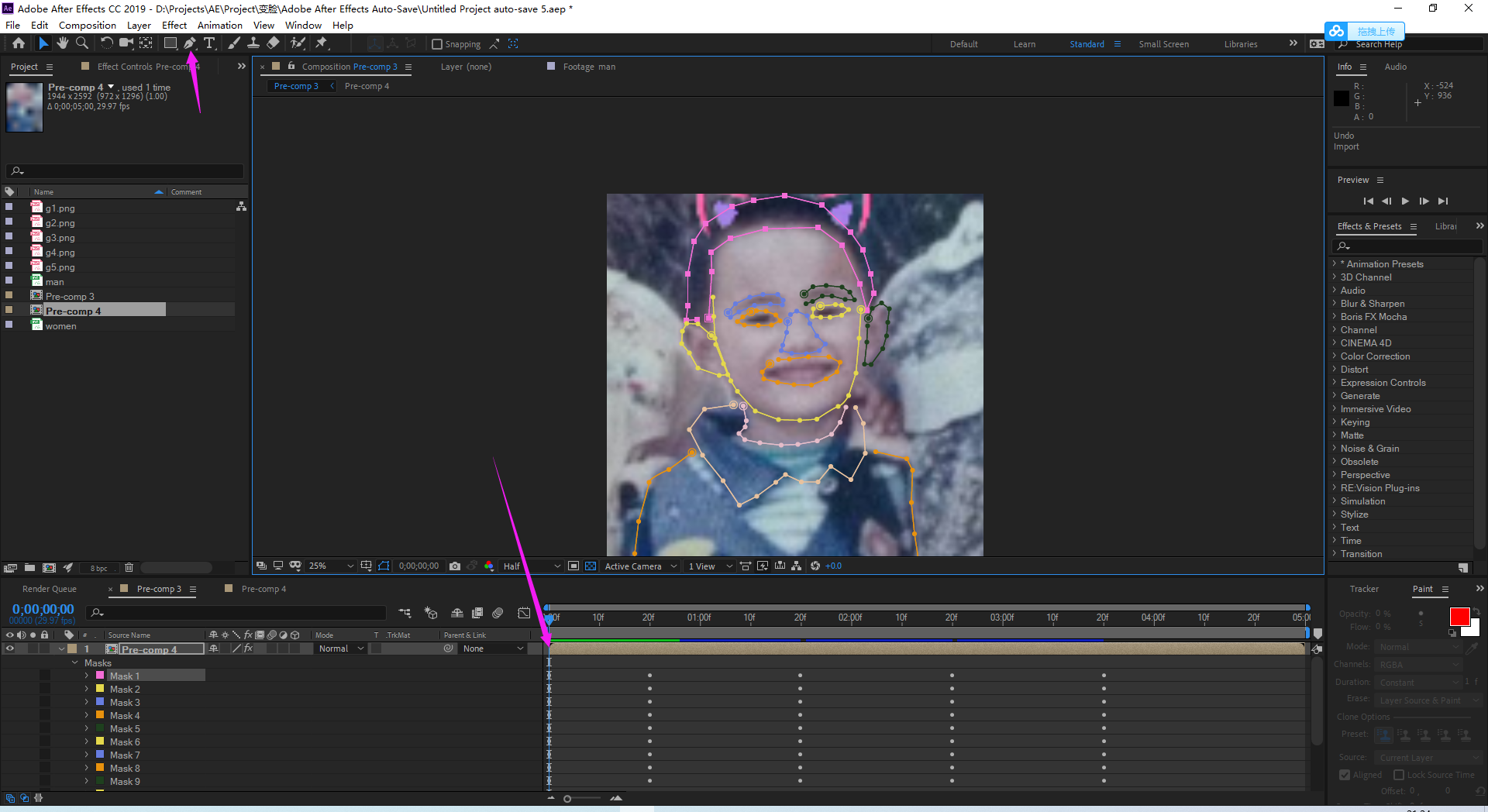This screenshot has height=812, width=1488.
Task: Enable the Snapping checkbox
Action: pos(437,44)
